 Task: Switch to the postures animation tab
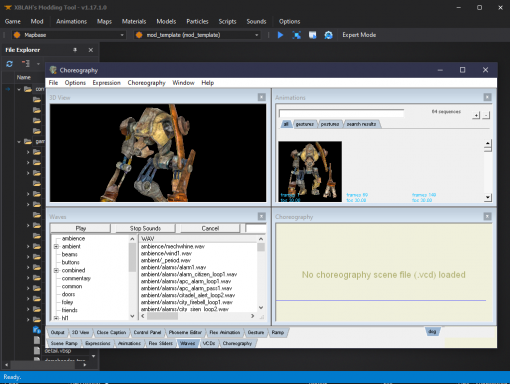coord(330,124)
